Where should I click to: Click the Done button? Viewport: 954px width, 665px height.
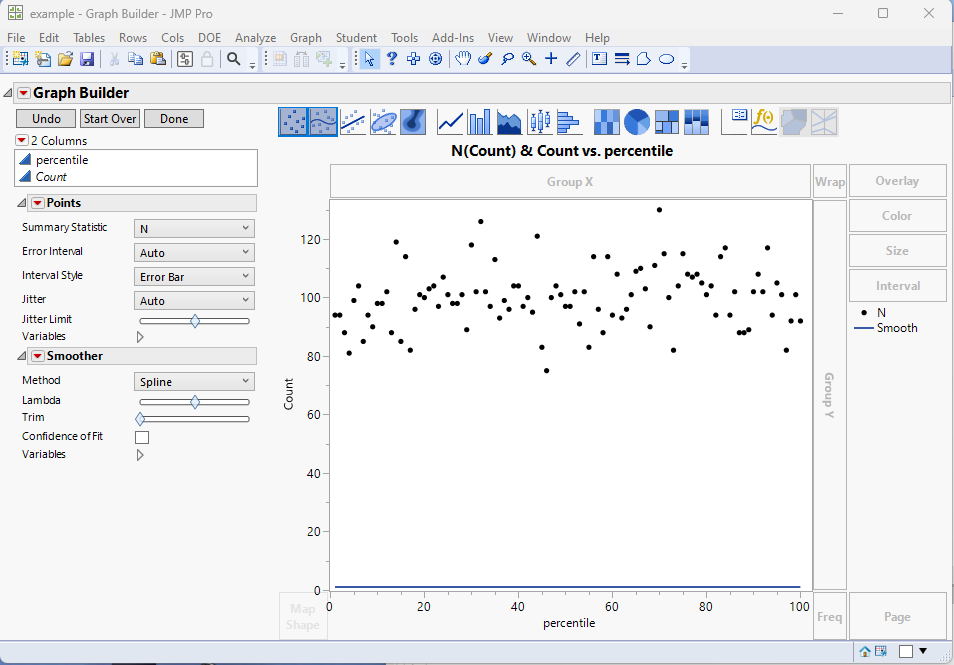tap(173, 118)
